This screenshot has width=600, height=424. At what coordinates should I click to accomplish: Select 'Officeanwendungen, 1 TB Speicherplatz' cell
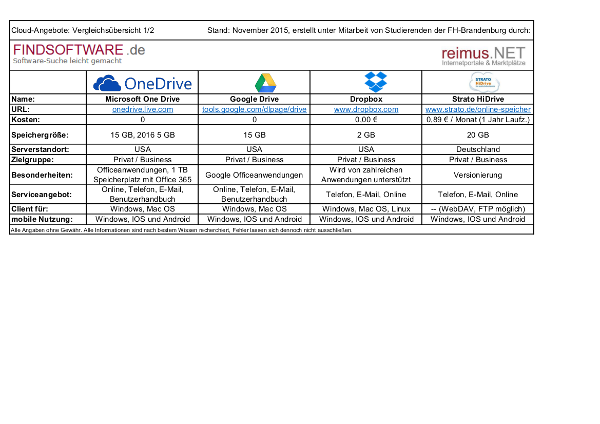click(142, 175)
